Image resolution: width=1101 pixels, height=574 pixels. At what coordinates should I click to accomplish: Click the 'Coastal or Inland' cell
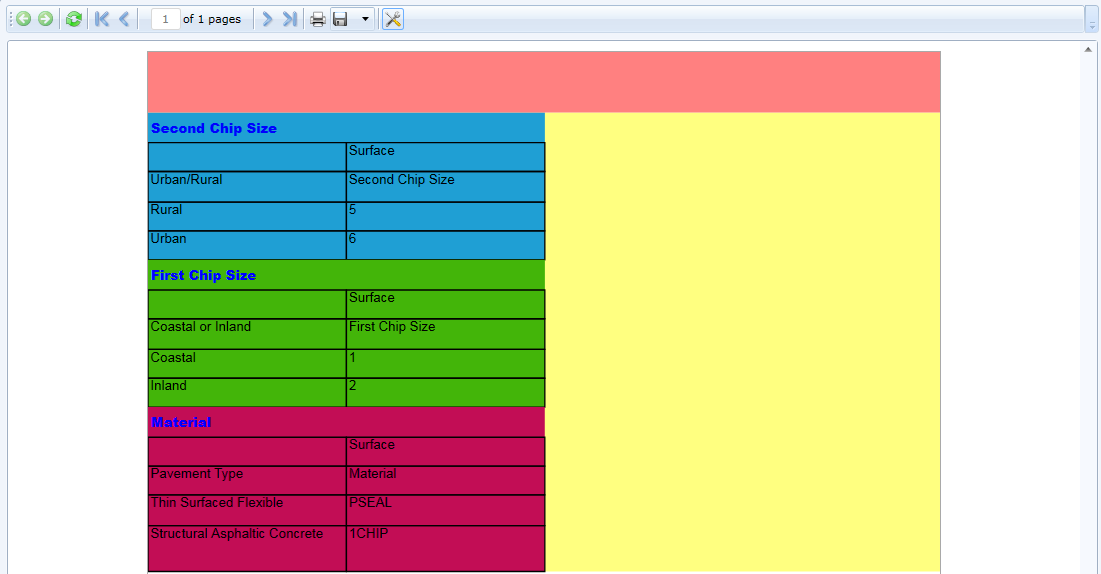[247, 334]
